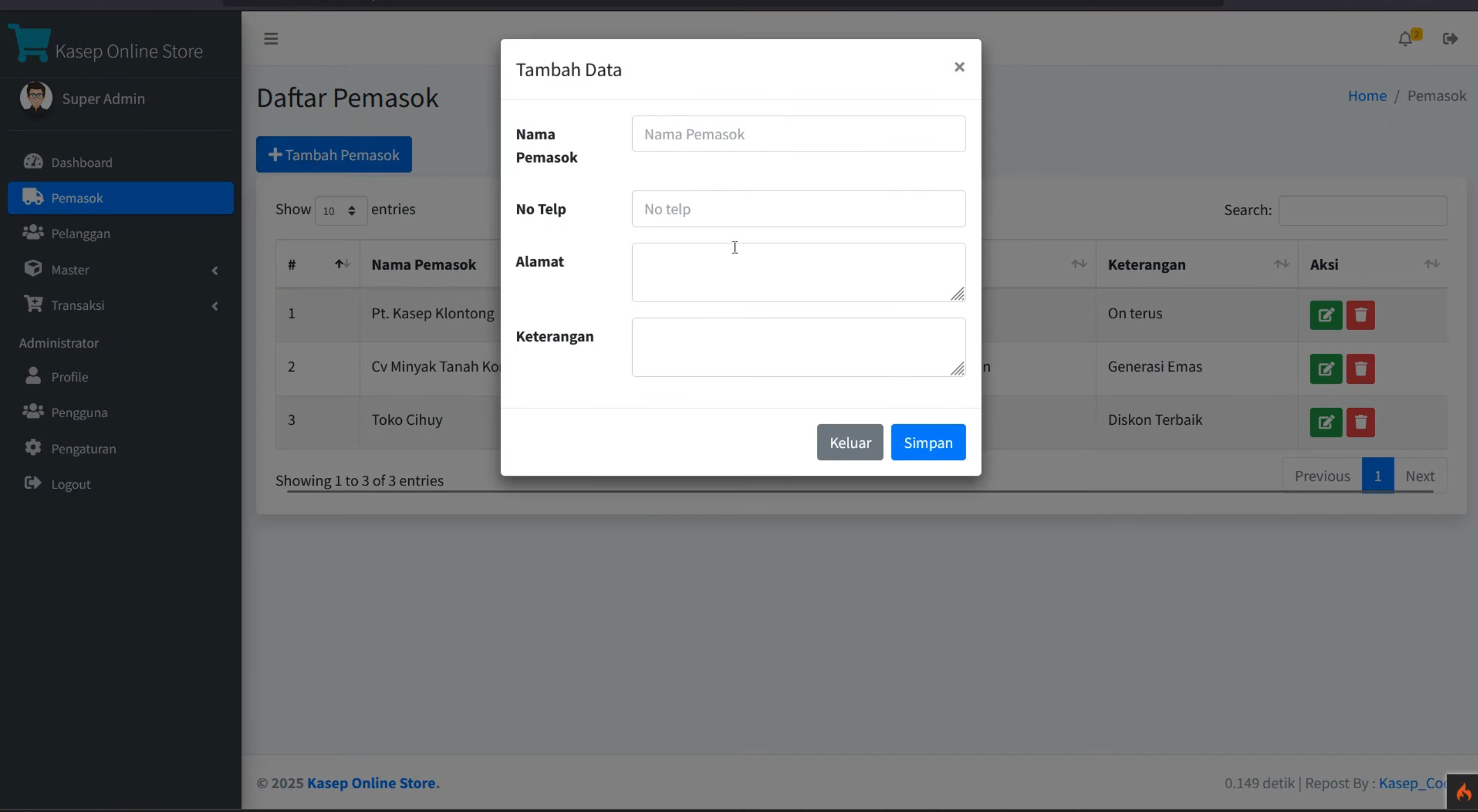The image size is (1478, 812).
Task: Click the Super Admin avatar image
Action: (x=36, y=97)
